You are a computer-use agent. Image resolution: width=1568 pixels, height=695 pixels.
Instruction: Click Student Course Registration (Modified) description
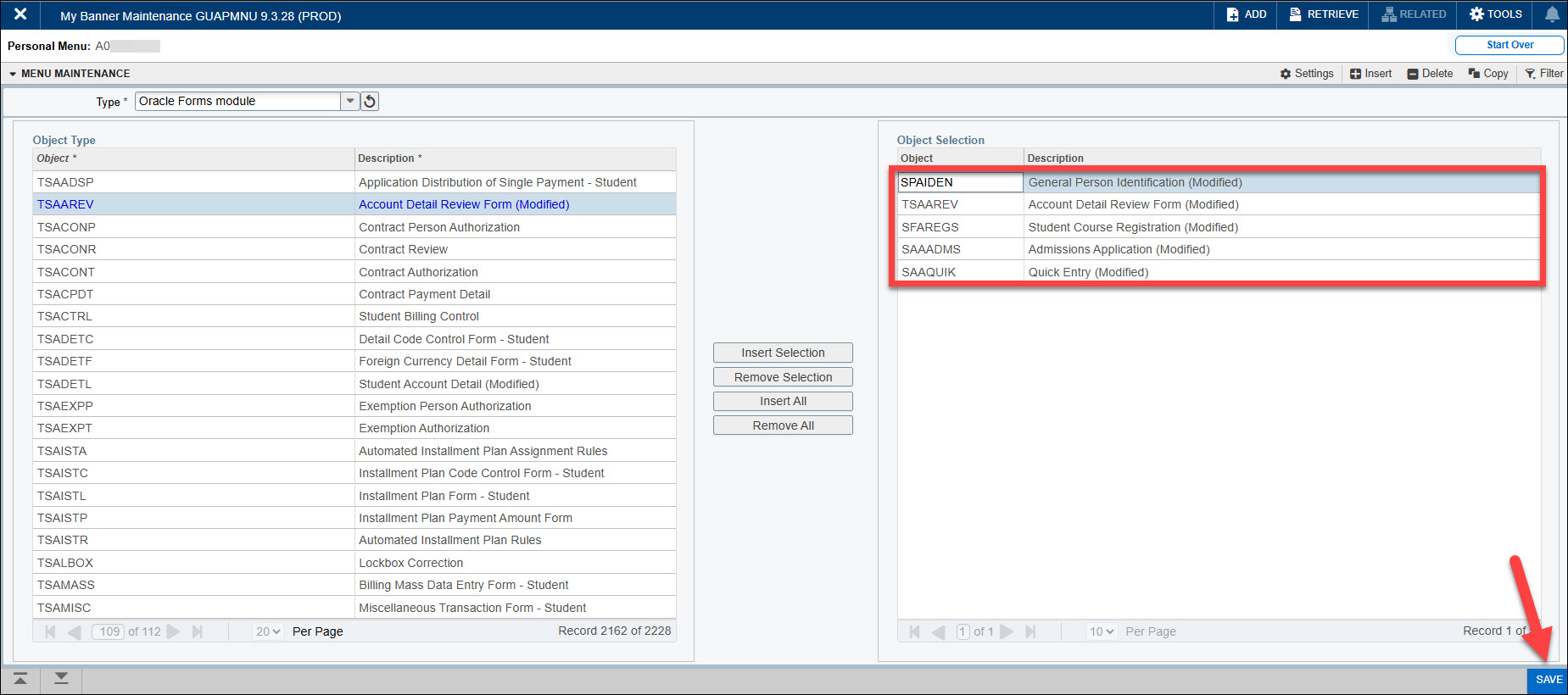point(1133,227)
